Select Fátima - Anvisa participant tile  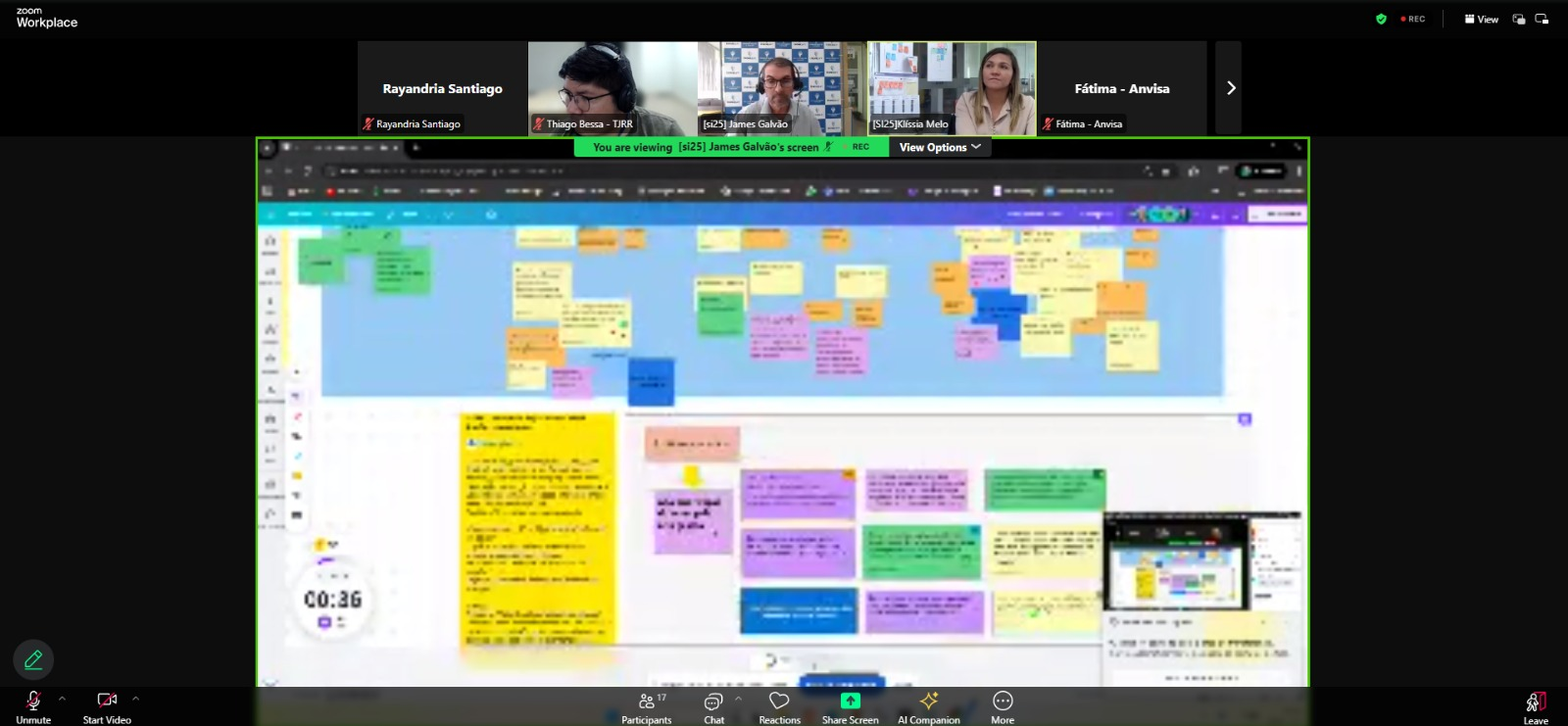[1121, 88]
